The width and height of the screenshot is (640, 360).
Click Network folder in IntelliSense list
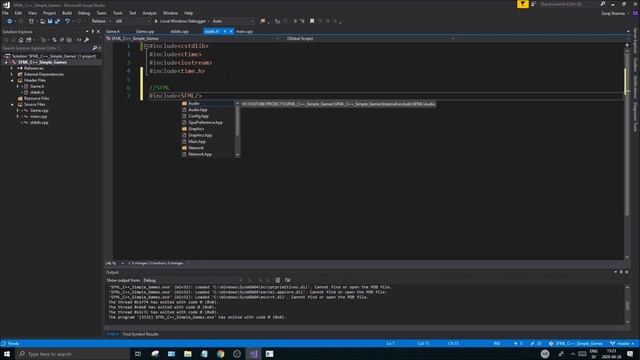196,148
